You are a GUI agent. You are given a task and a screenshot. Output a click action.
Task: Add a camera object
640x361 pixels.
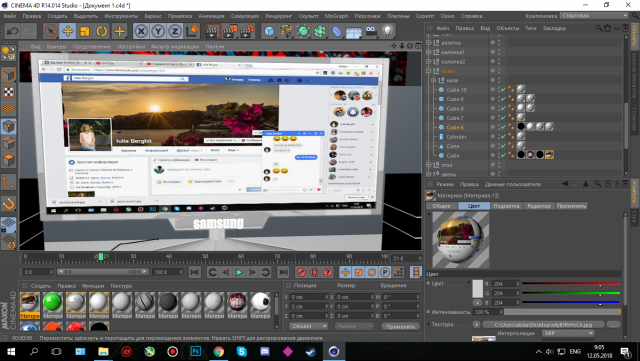(371, 31)
